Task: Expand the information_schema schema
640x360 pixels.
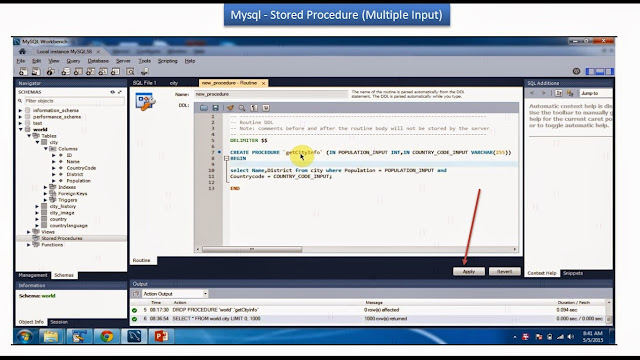Action: (20, 110)
